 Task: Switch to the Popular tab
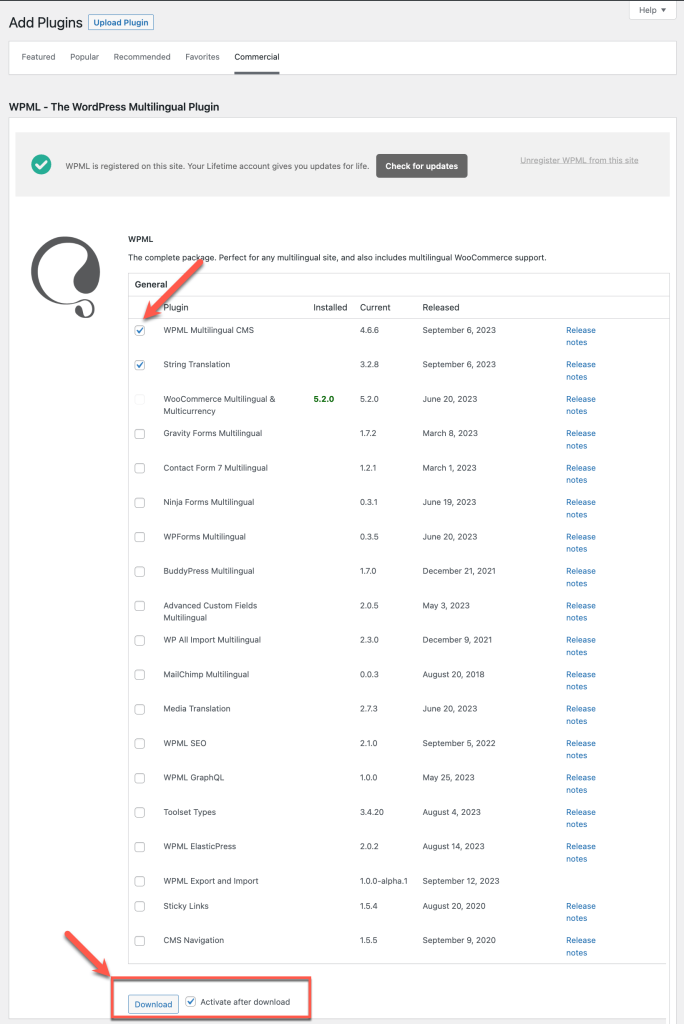84,57
